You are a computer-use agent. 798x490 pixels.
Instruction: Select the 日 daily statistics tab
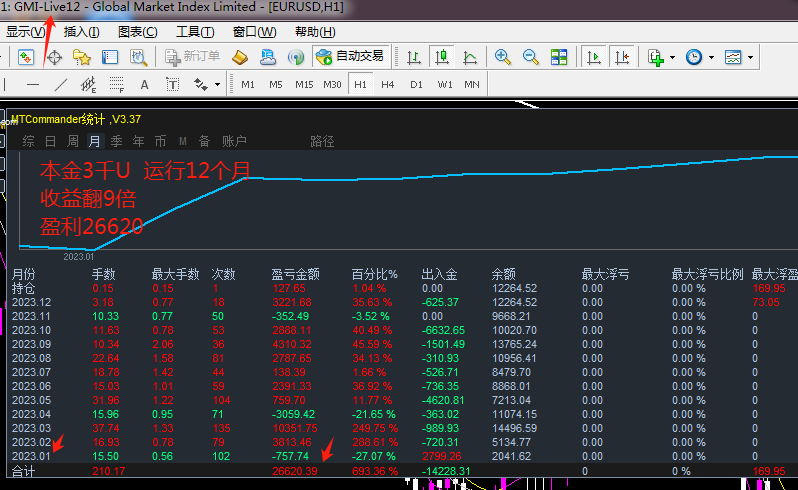pos(50,141)
